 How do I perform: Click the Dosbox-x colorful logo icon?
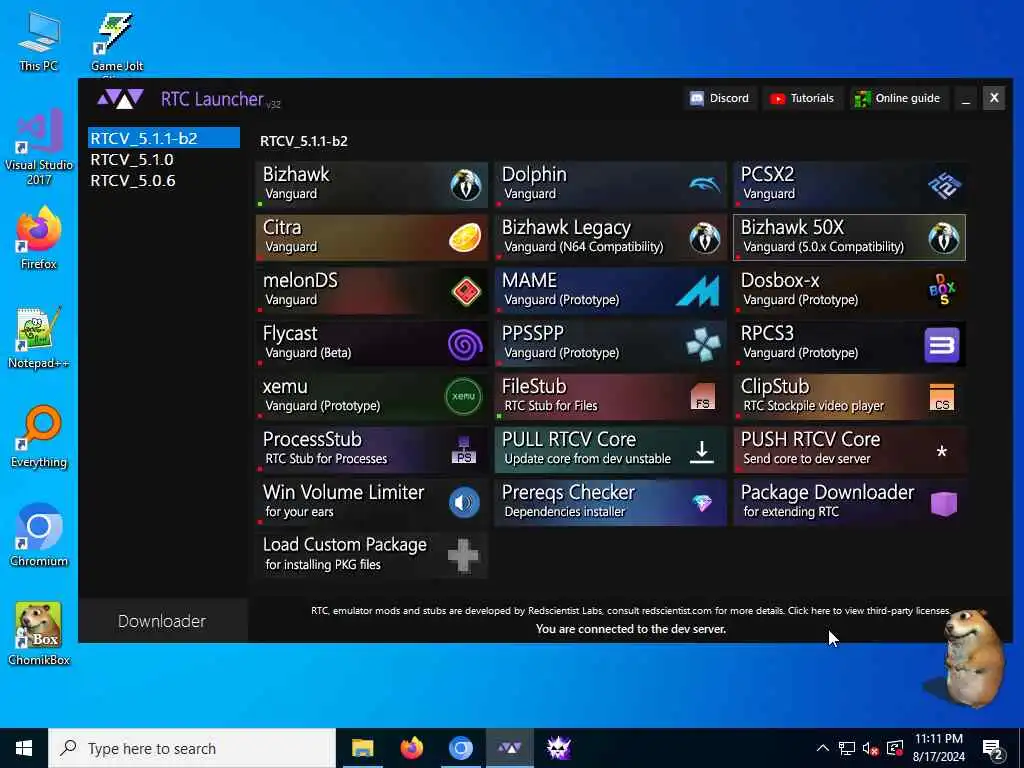(x=942, y=290)
